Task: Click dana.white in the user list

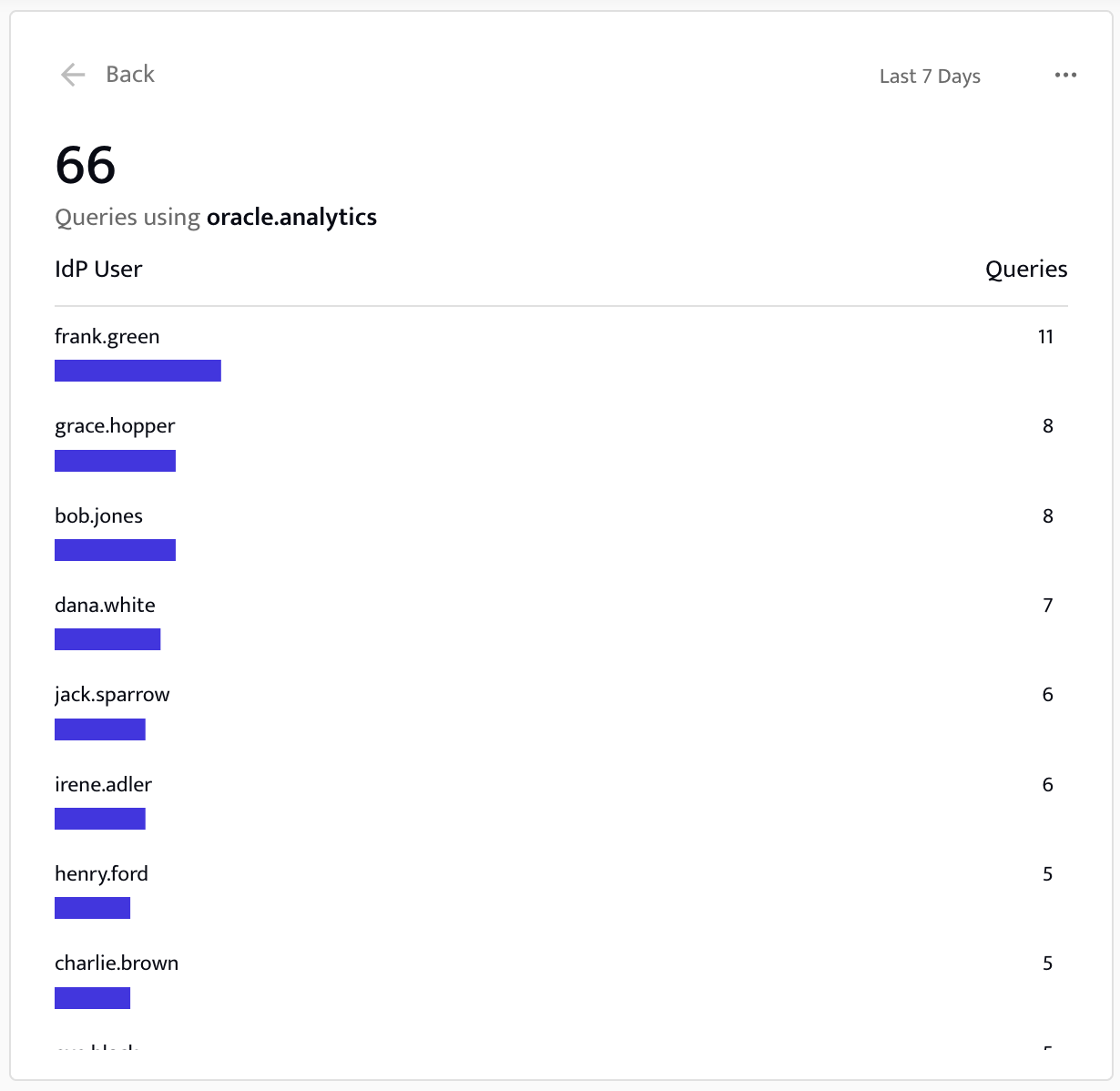Action: [104, 605]
